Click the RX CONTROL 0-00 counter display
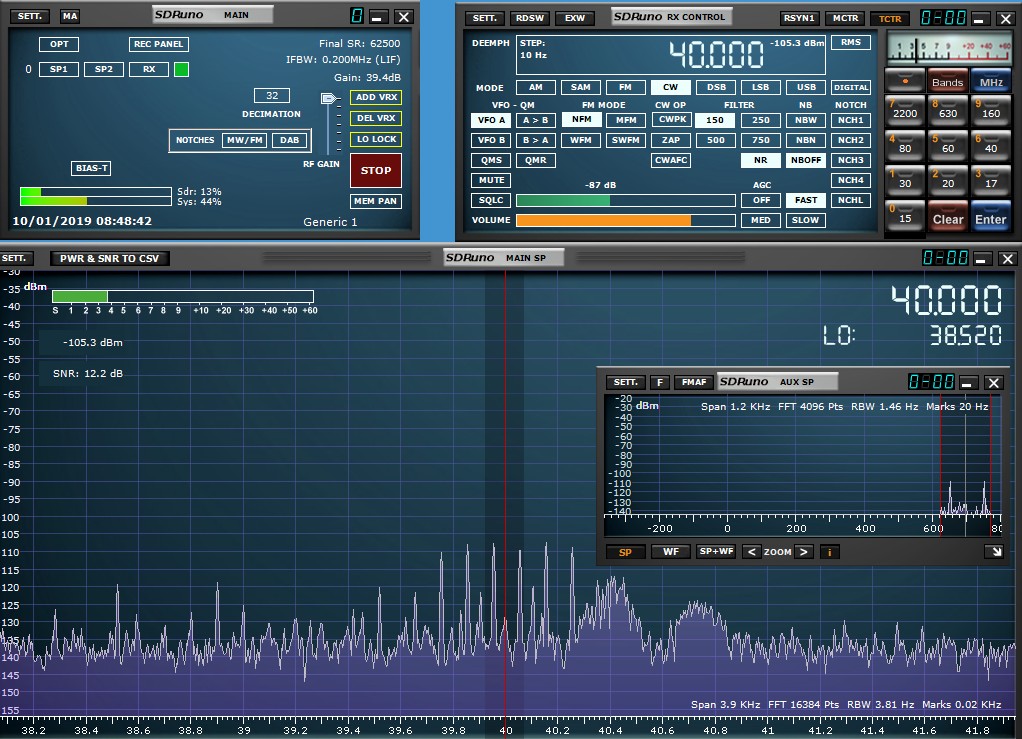This screenshot has width=1022, height=739. click(x=943, y=18)
